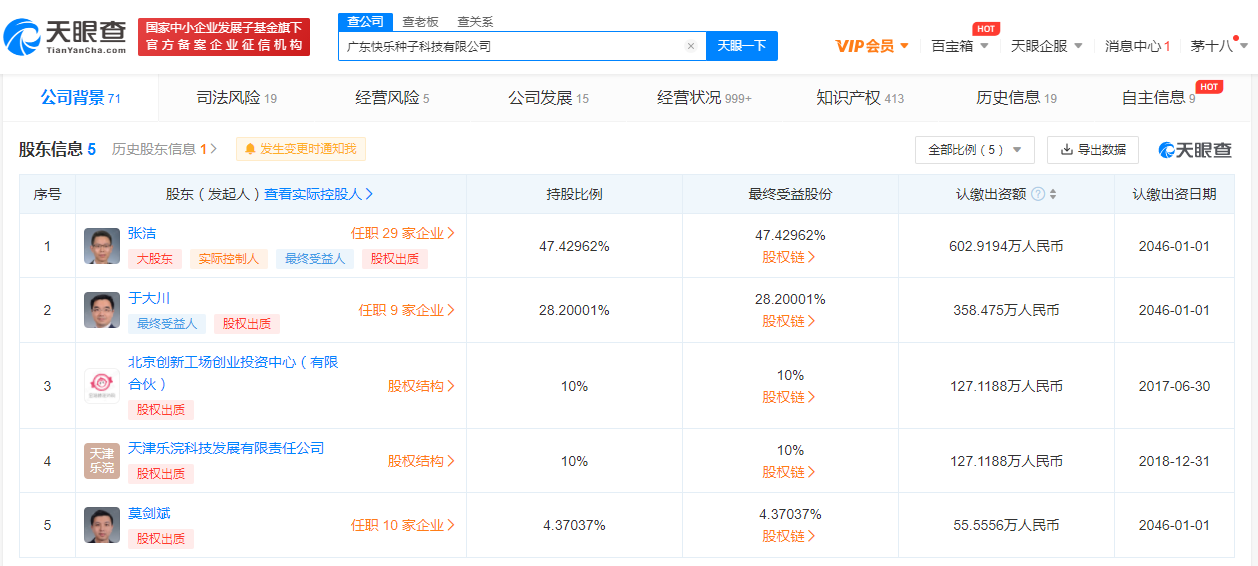This screenshot has width=1258, height=566.
Task: Switch to the 司法风险 tab
Action: (237, 98)
